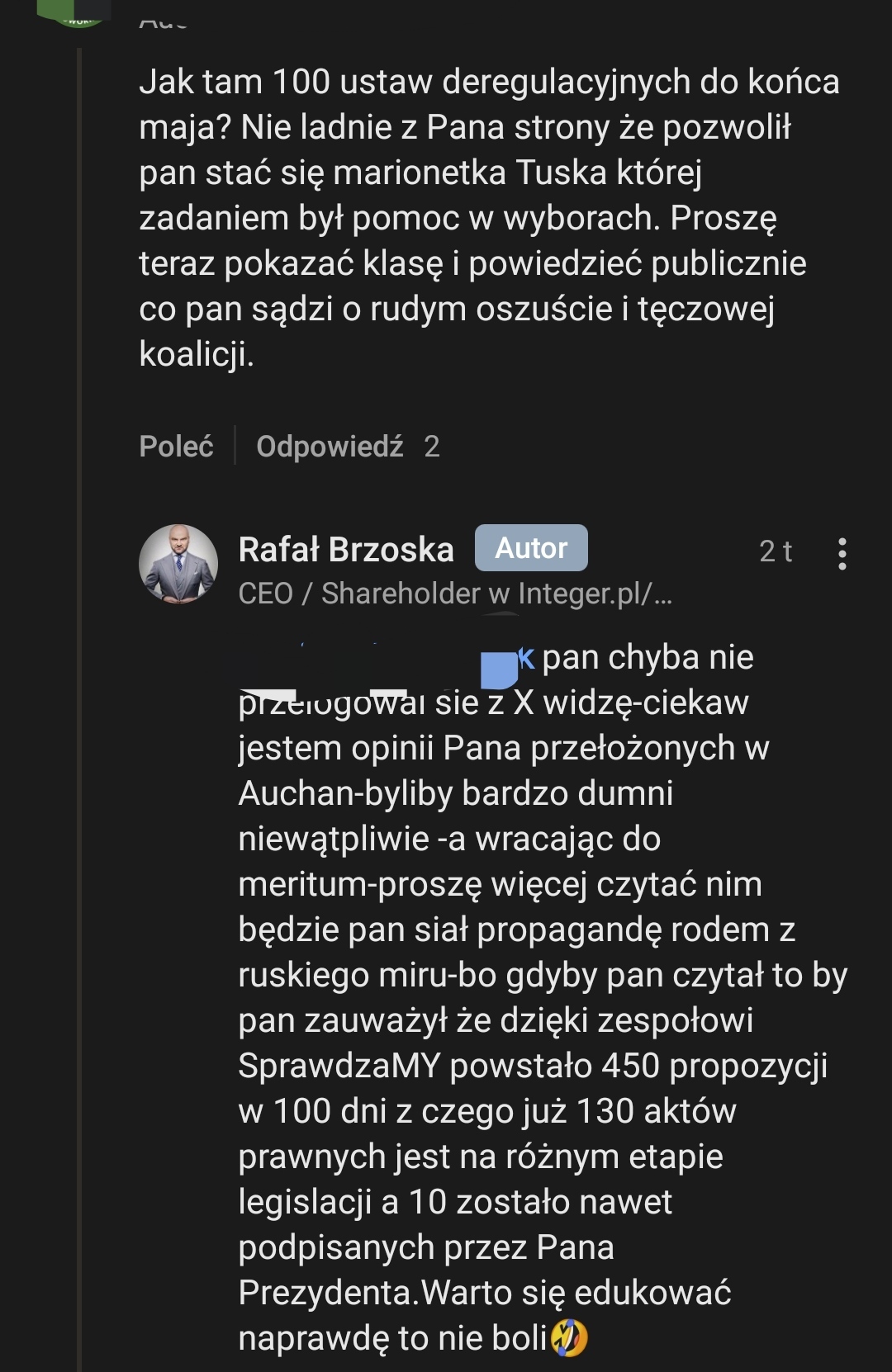The width and height of the screenshot is (892, 1372).
Task: Click the CEO / Shareholder w Integer.pl headline
Action: click(444, 594)
